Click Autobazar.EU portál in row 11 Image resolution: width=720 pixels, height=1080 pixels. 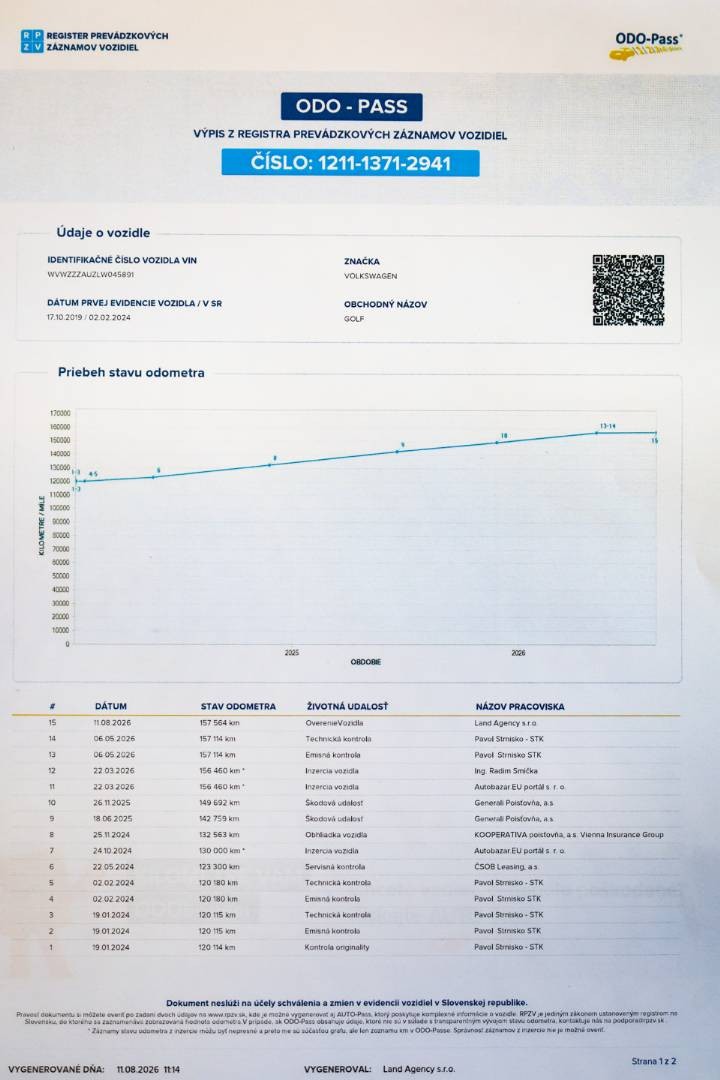point(520,787)
